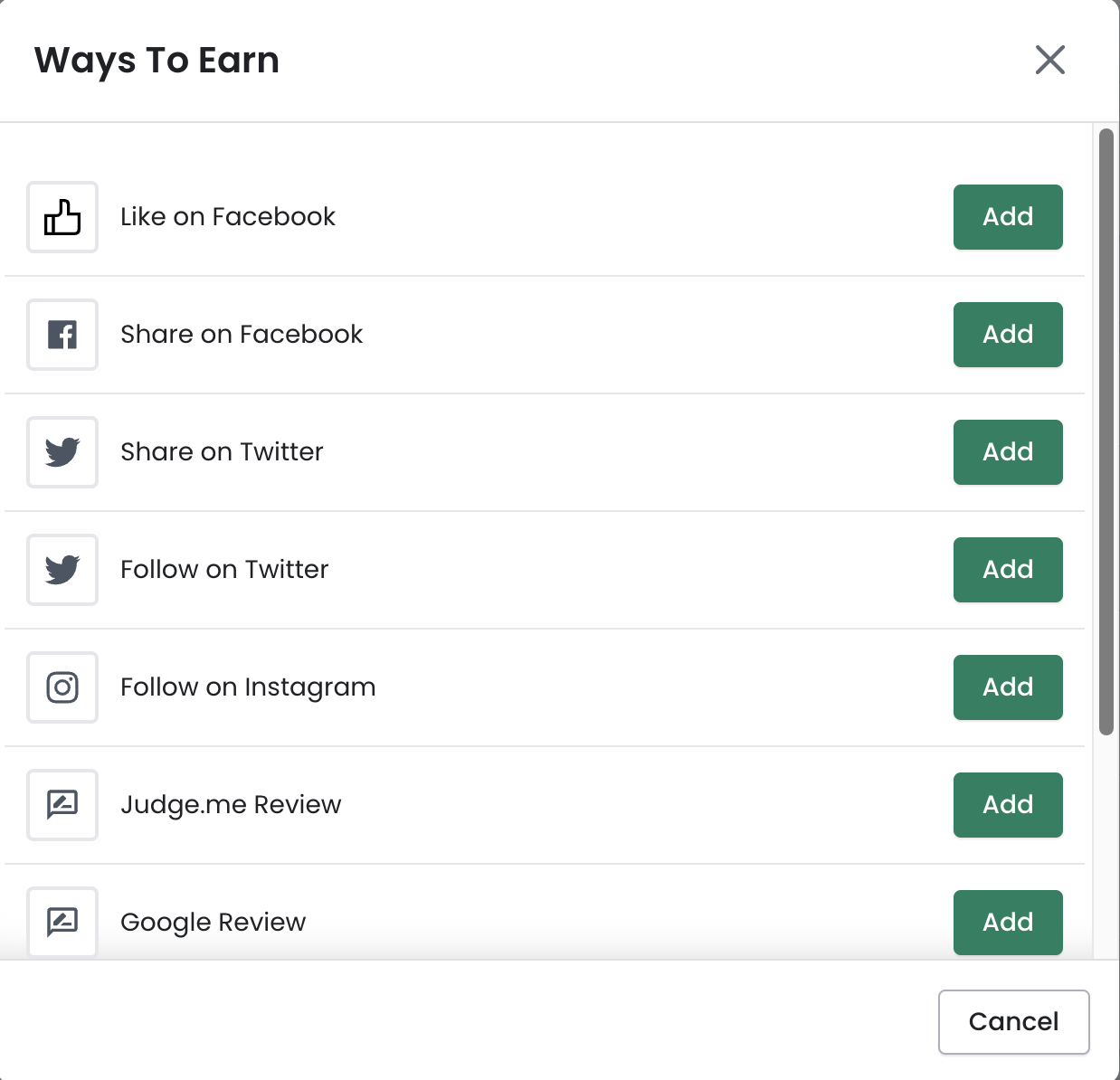
Task: Select the Share on Facebook label
Action: pyautogui.click(x=242, y=335)
